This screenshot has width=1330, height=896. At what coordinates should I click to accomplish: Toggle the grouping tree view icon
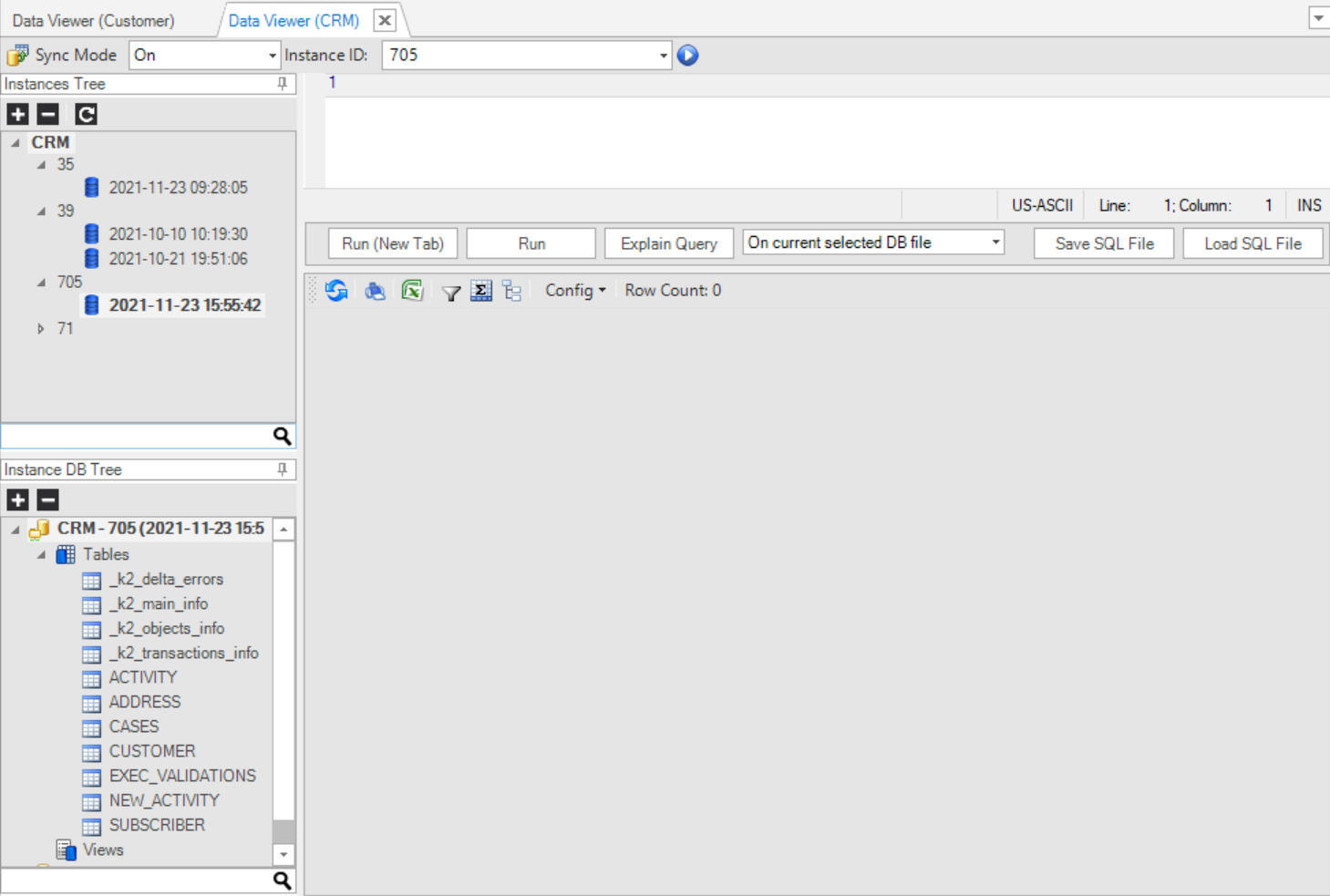pos(512,291)
